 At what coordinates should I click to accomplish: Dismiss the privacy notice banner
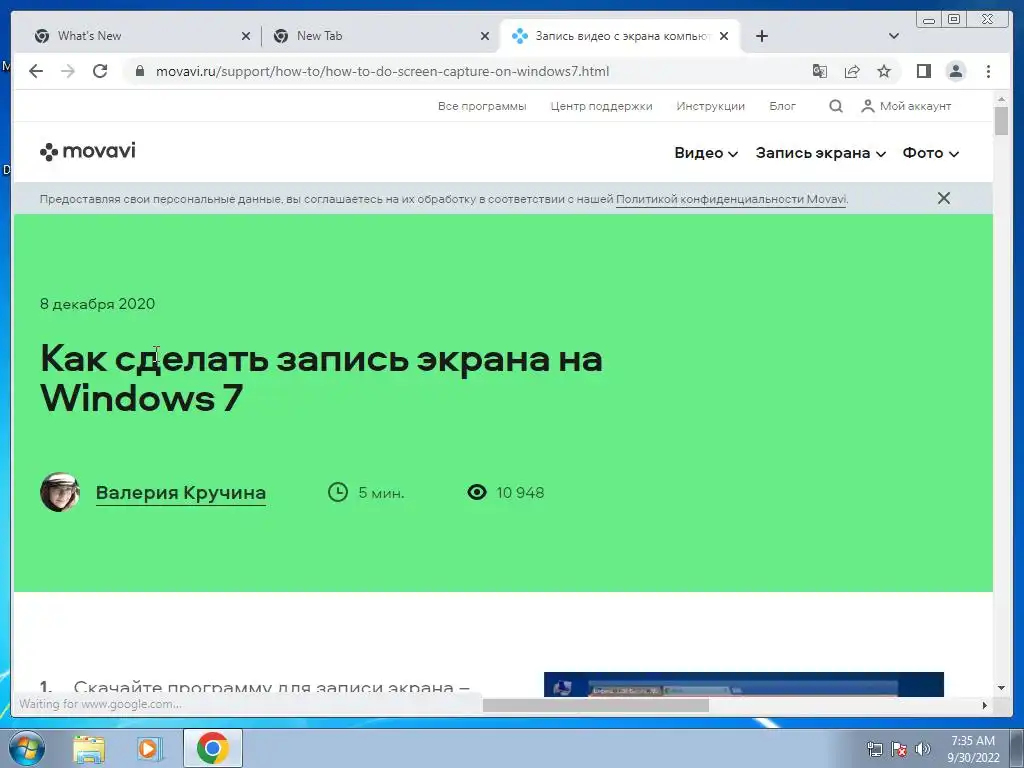[944, 198]
